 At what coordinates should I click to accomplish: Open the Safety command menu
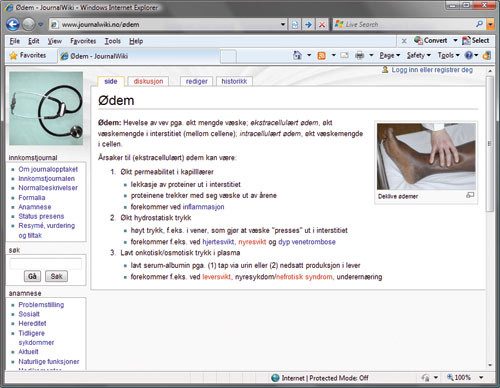tap(419, 55)
